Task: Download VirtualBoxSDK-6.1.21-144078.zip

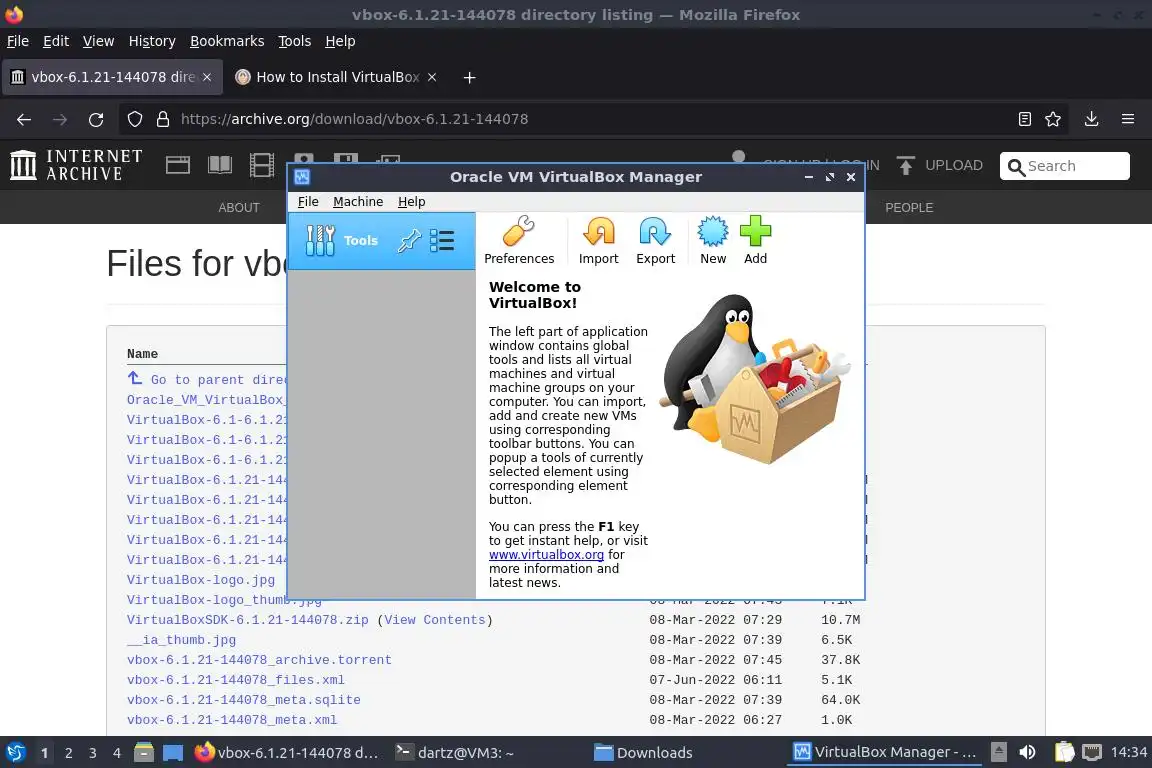Action: 247,620
